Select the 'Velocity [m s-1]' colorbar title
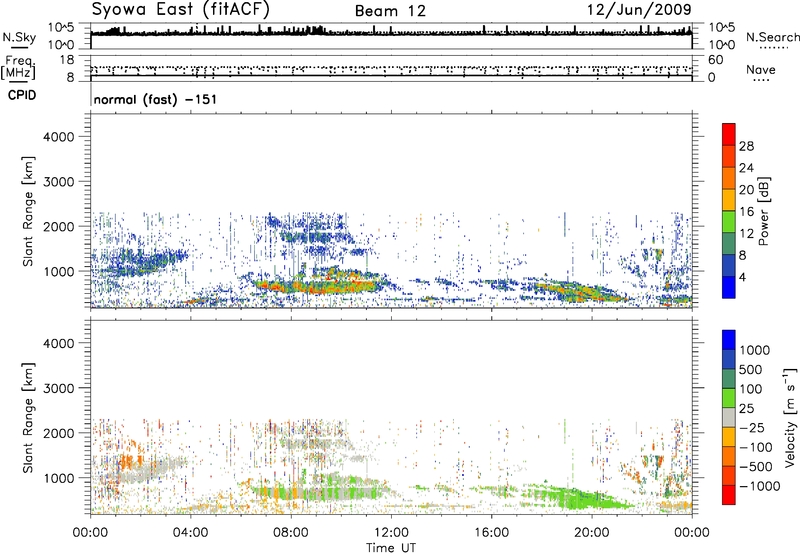Screen dimensions: 800x554 coord(791,417)
